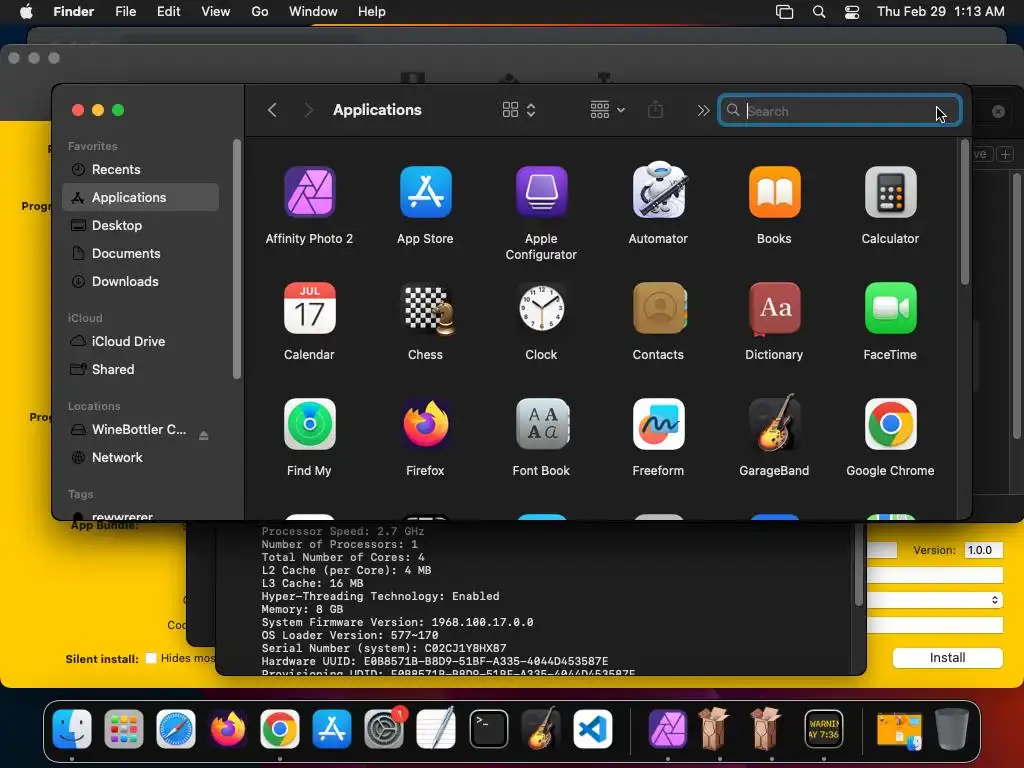Screen dimensions: 1024x768
Task: Open the Finder menu in menu bar
Action: pos(74,12)
